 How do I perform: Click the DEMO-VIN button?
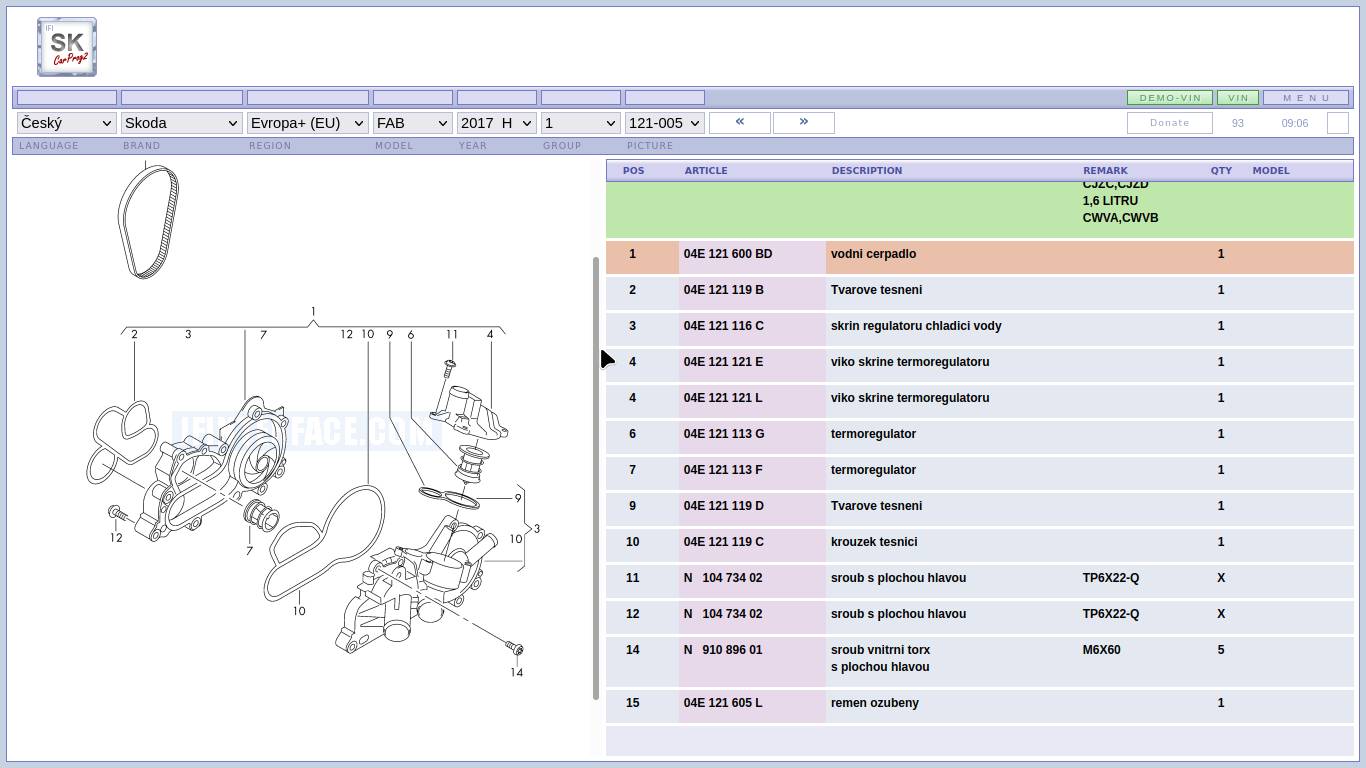pyautogui.click(x=1170, y=98)
